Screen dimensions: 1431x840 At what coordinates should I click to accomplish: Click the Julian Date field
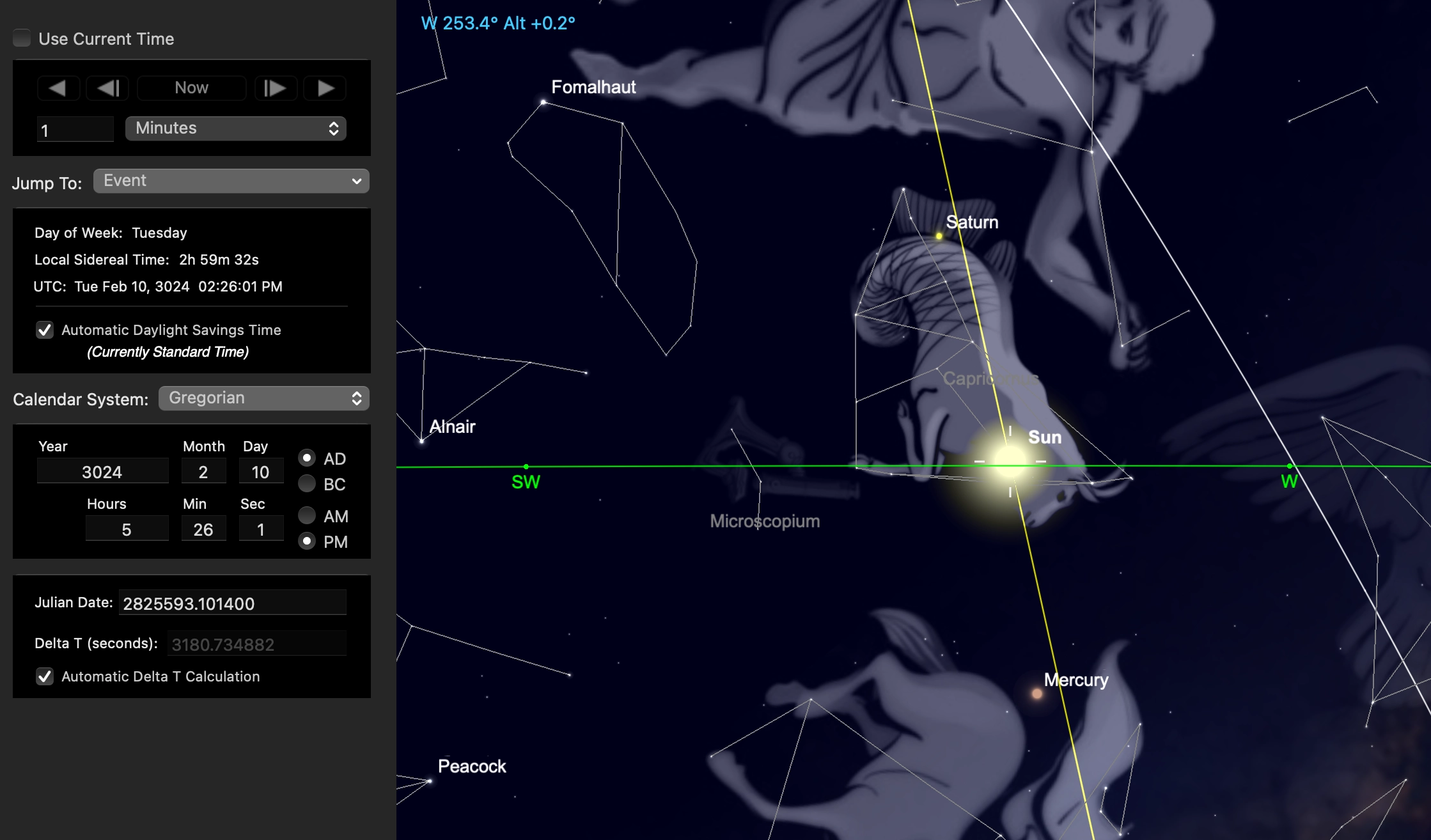coord(232,603)
